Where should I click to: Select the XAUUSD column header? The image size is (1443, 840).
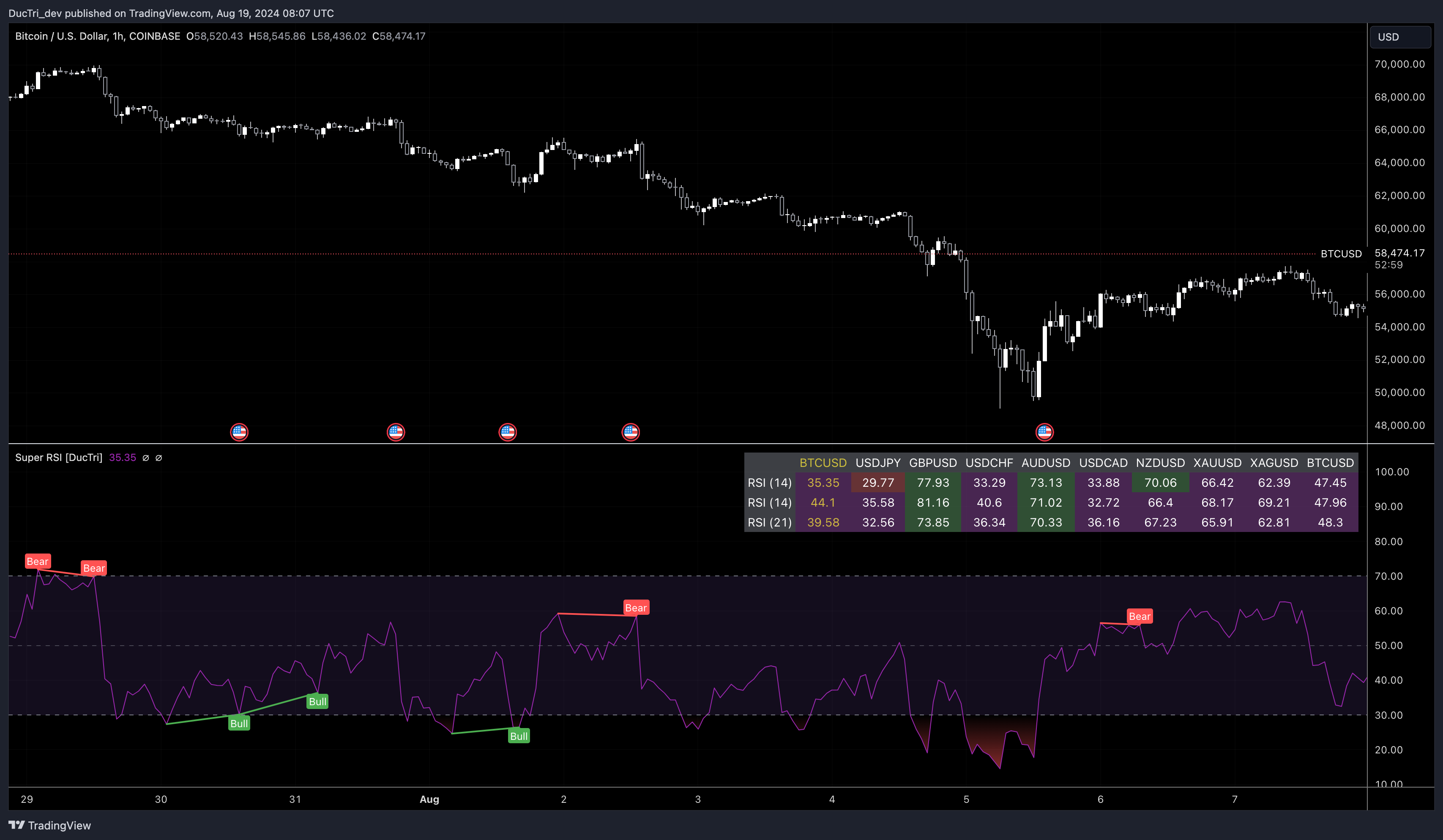[x=1217, y=463]
